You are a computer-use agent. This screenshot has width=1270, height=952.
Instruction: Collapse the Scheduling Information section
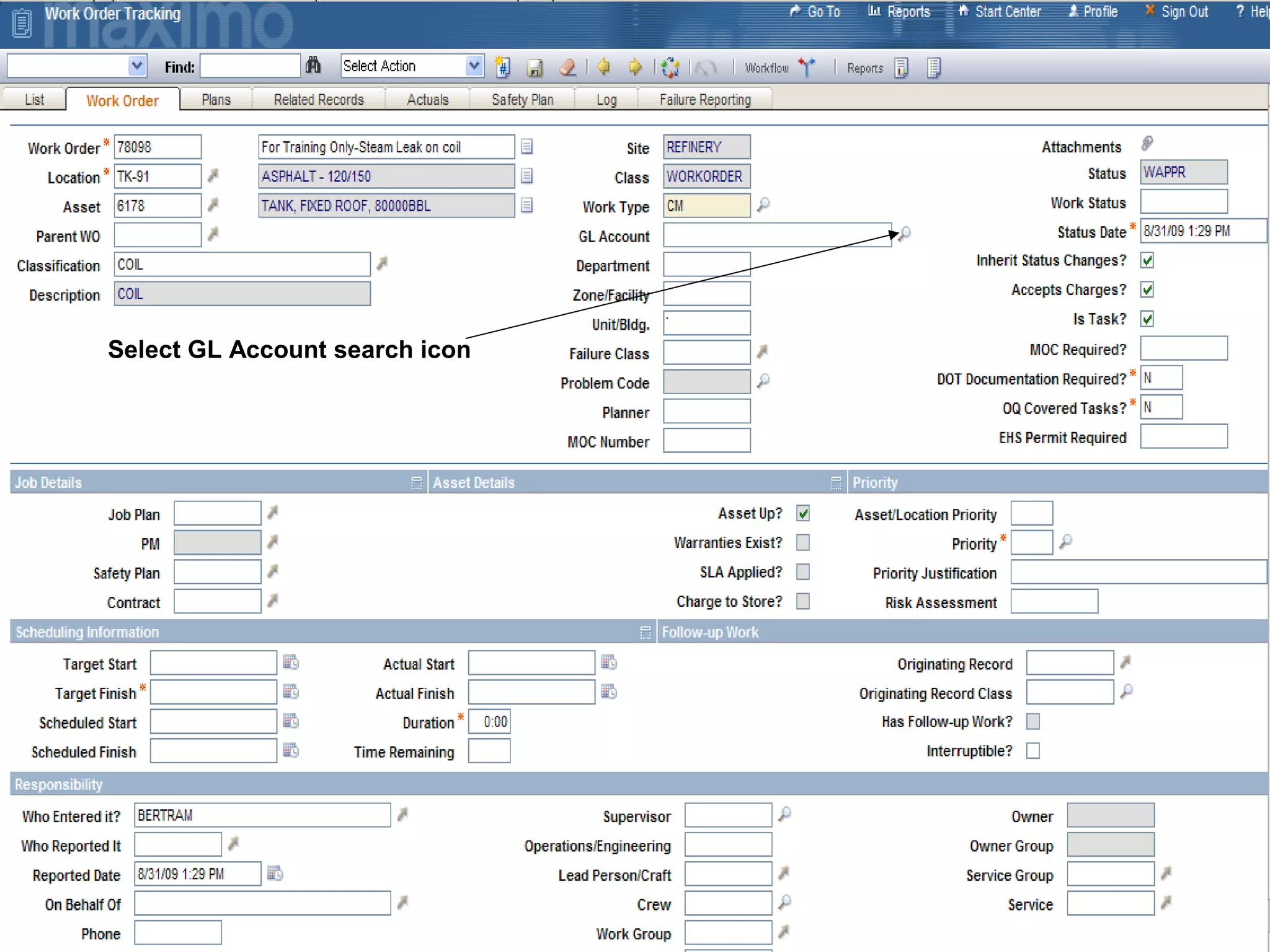(646, 632)
